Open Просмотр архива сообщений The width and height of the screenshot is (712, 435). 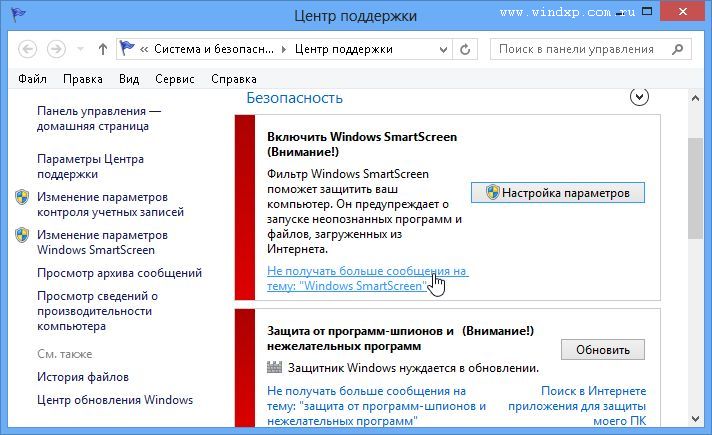[119, 273]
